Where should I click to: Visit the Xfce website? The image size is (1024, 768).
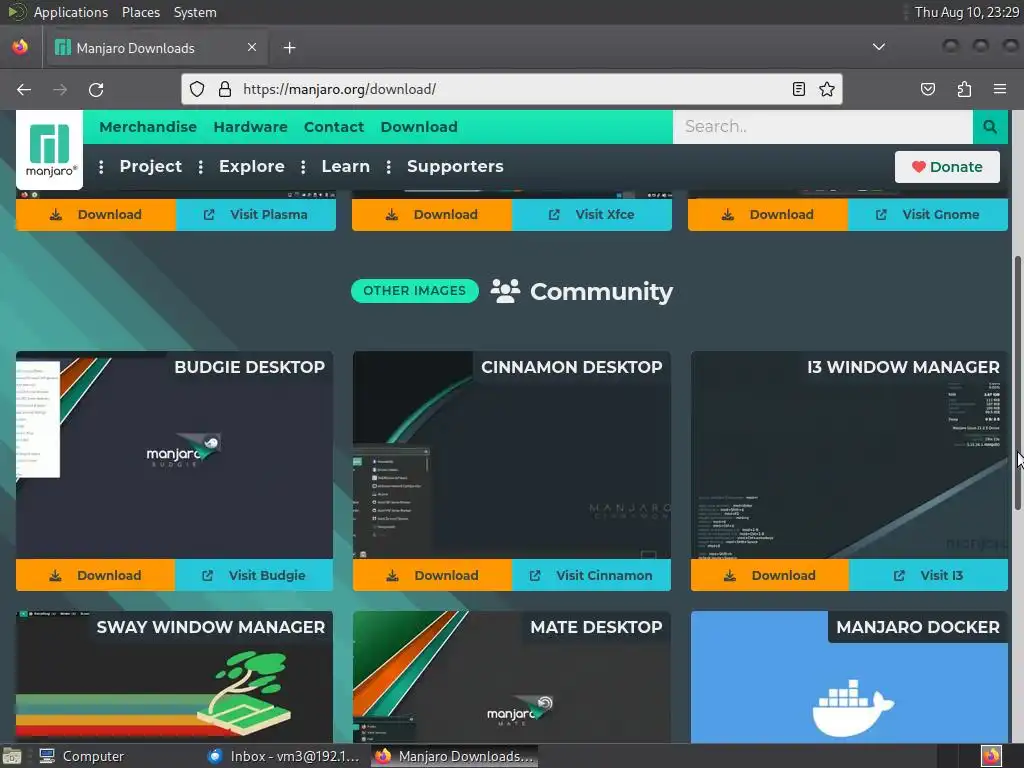pyautogui.click(x=592, y=215)
